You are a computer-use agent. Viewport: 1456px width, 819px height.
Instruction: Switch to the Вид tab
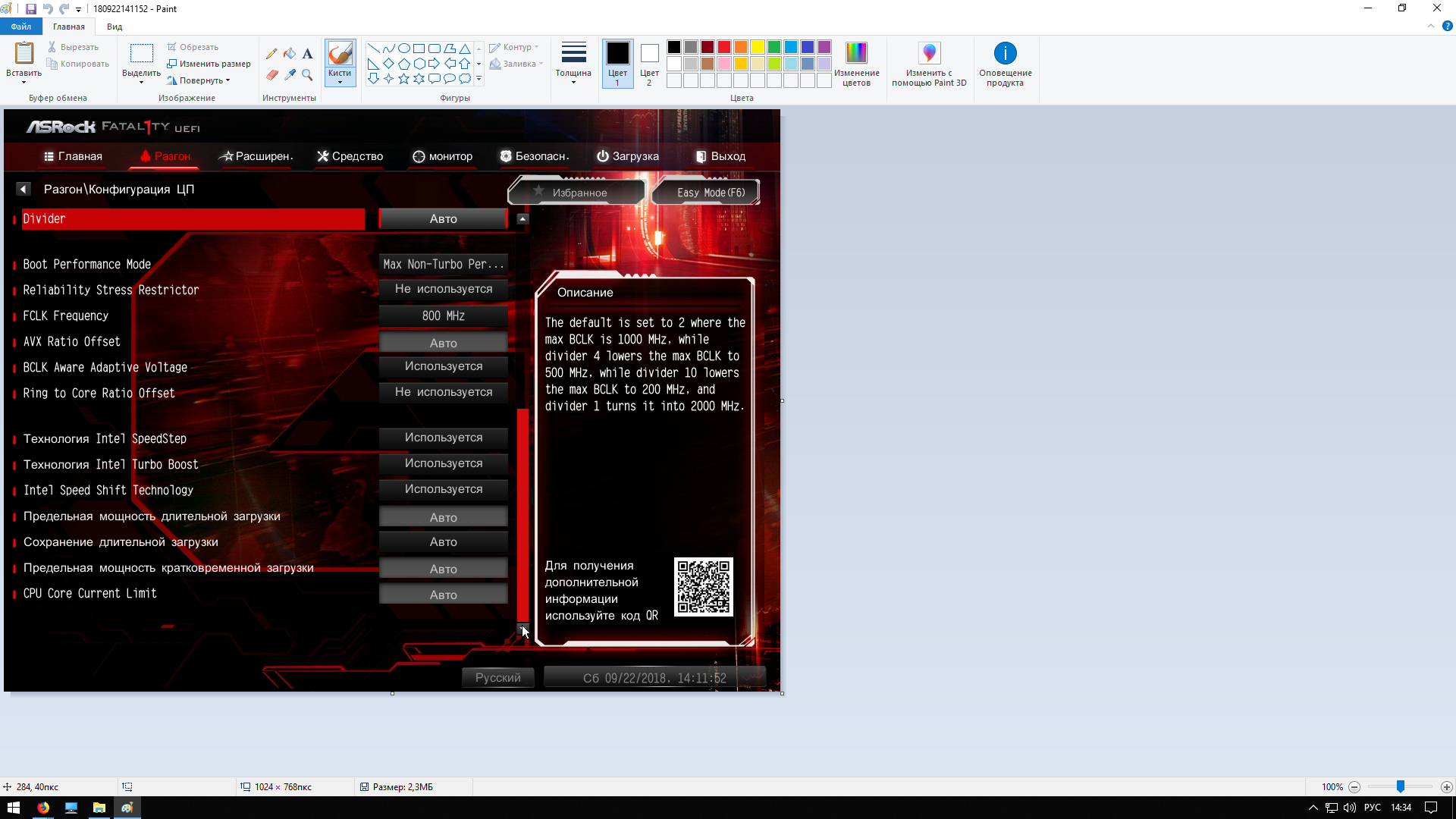coord(115,27)
